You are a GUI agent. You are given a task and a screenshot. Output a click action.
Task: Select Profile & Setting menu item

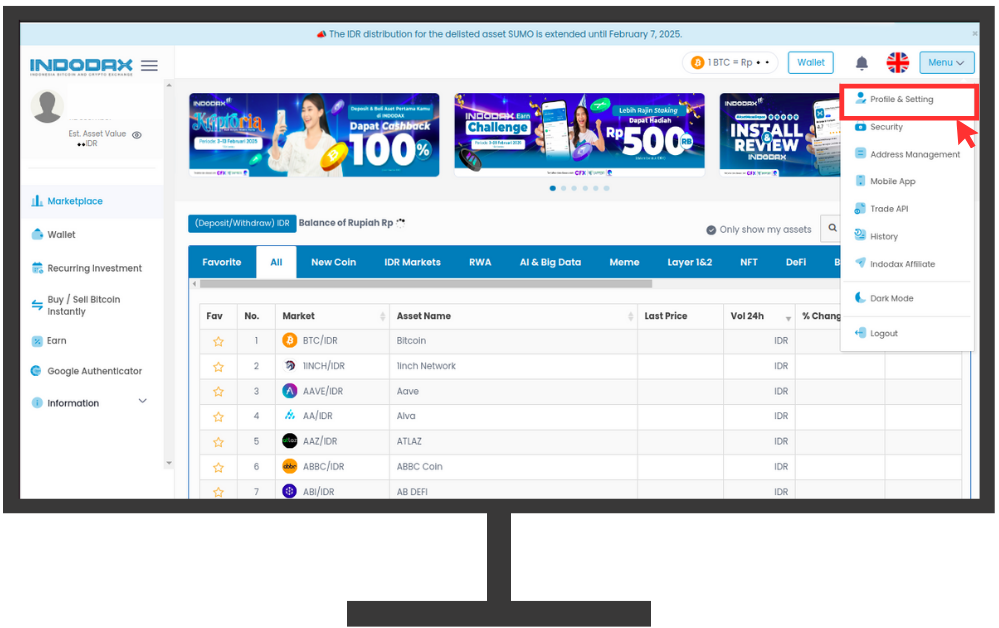tap(901, 100)
